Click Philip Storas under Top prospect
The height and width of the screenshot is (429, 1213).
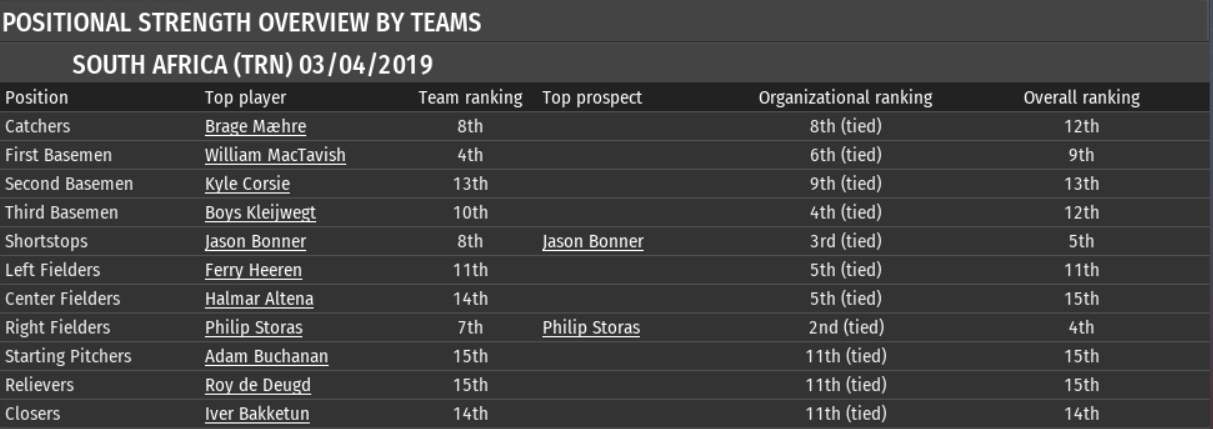pos(591,327)
